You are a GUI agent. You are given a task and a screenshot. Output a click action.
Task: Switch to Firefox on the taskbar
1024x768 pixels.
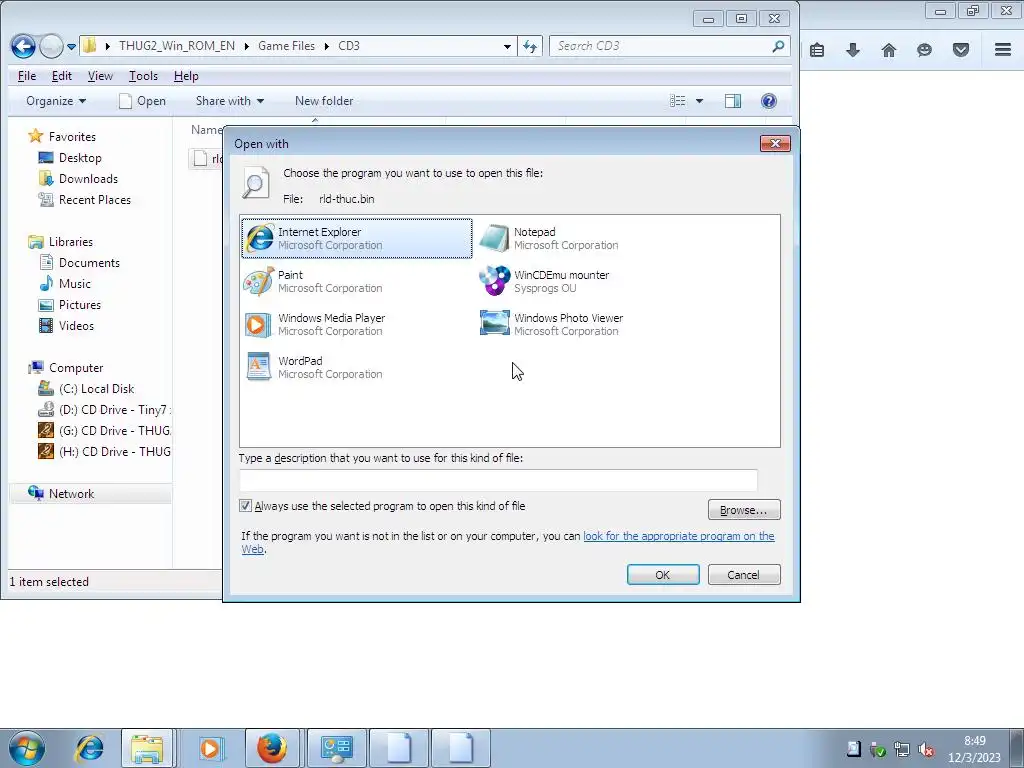[x=272, y=748]
